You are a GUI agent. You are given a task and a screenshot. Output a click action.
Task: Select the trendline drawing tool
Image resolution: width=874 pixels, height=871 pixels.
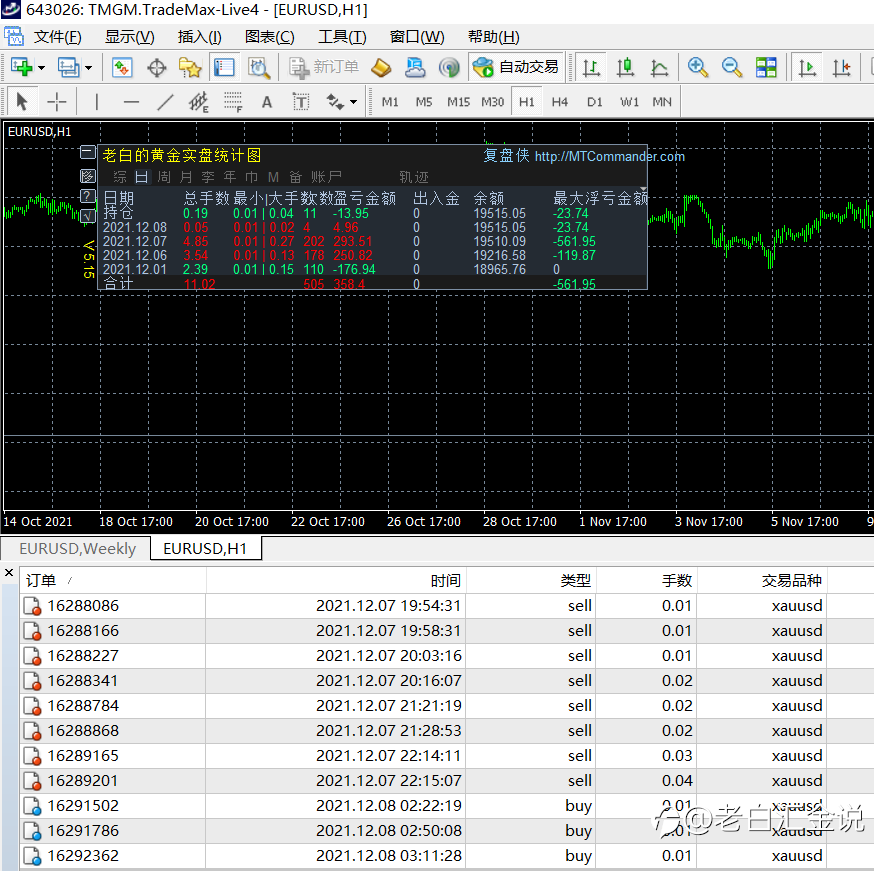165,102
